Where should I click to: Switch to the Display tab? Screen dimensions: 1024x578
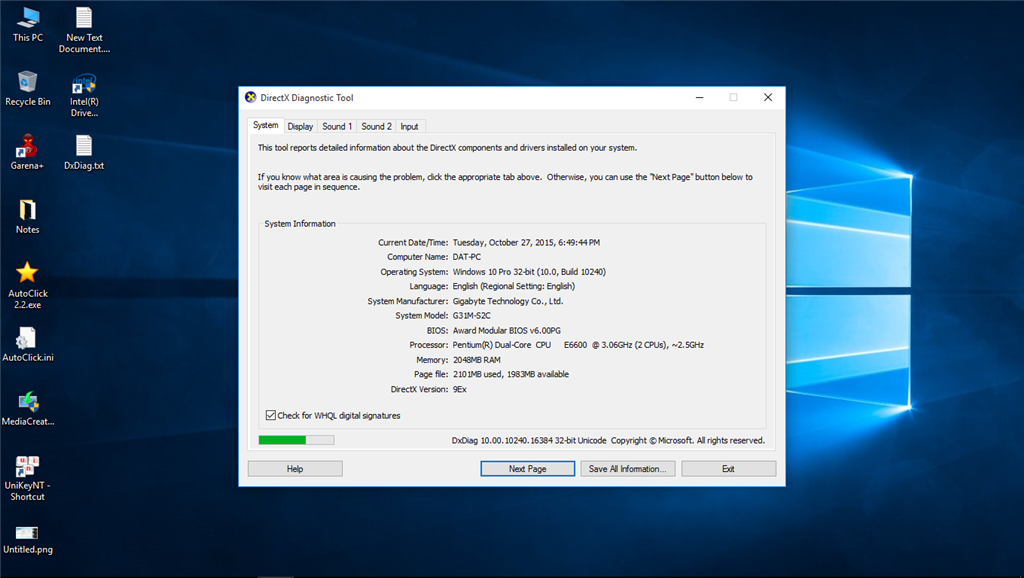(300, 127)
